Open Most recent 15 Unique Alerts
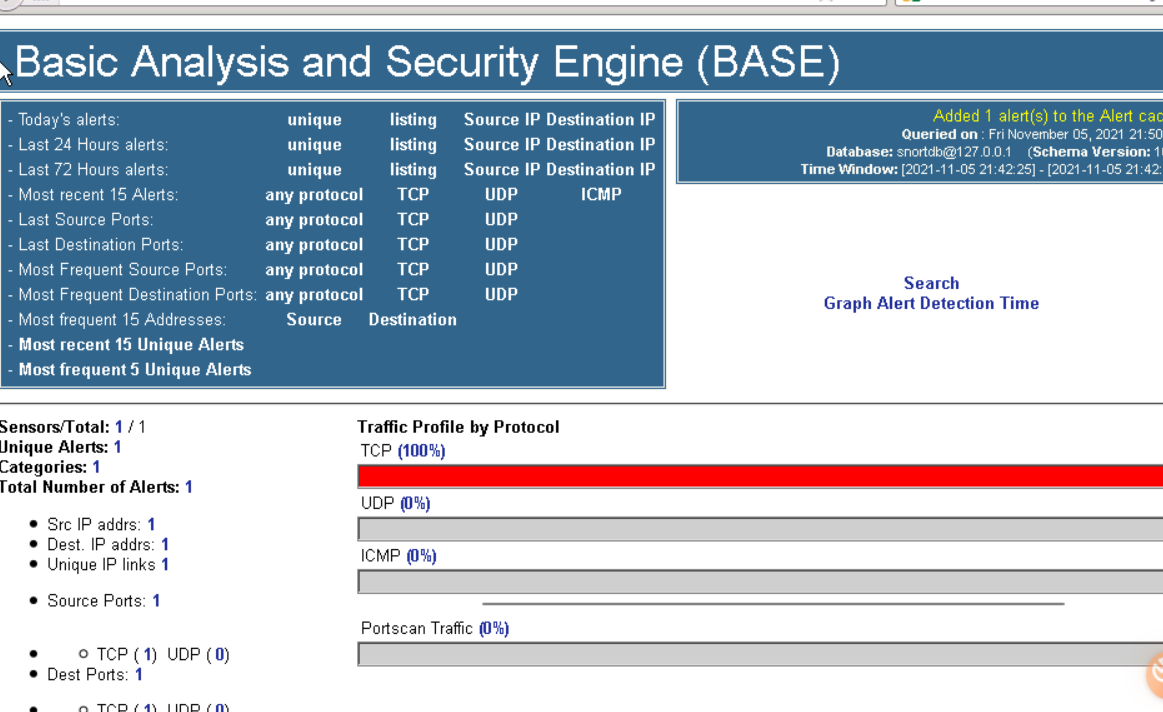This screenshot has width=1163, height=712. point(131,346)
